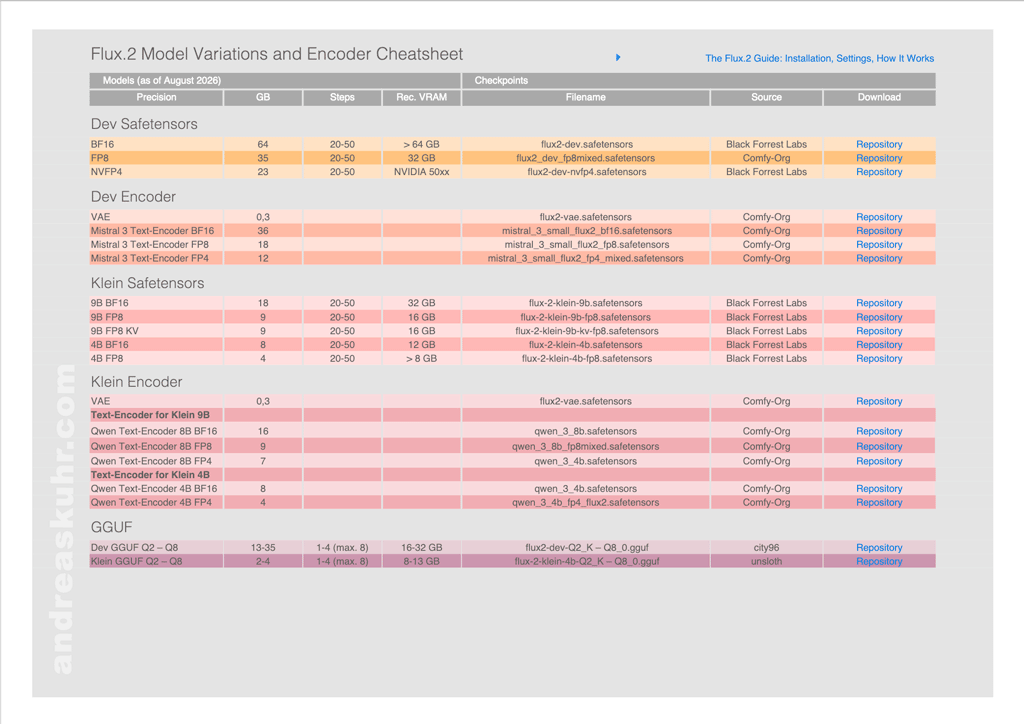1024x724 pixels.
Task: Click filename flux-2-klein-4b-fp8.safetensors
Action: (x=586, y=358)
